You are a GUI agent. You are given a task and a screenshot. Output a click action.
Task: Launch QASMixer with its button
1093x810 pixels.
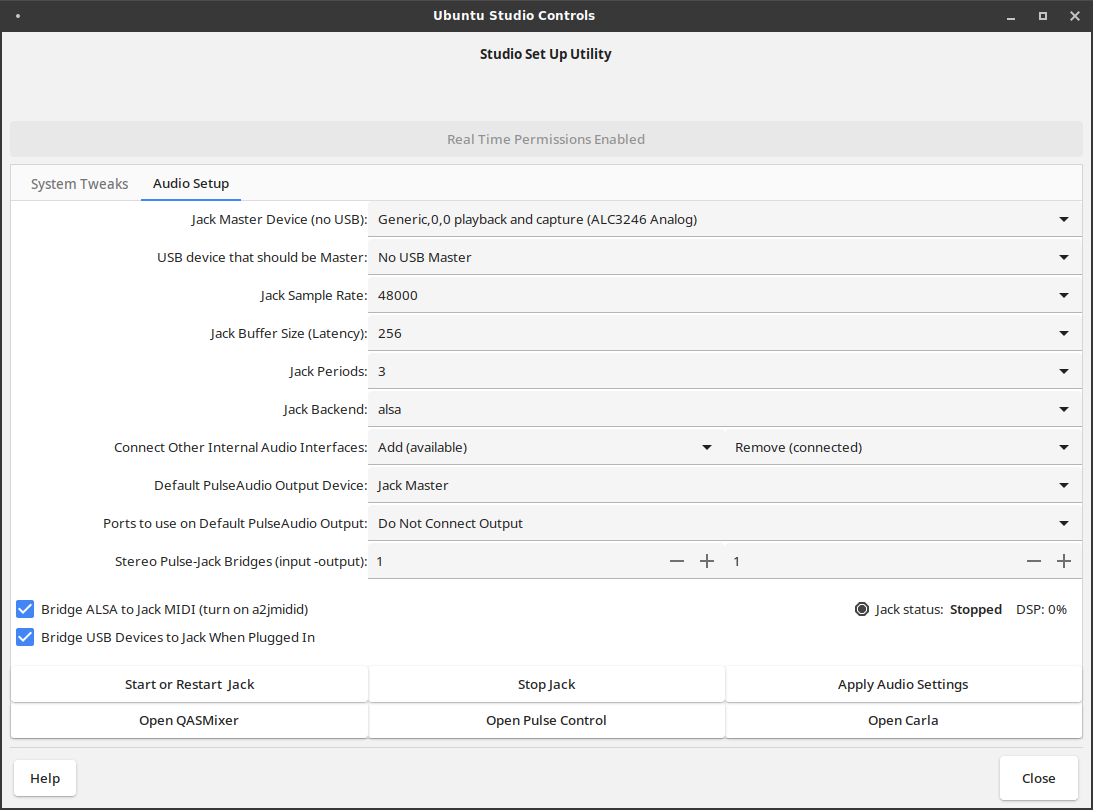[x=189, y=720]
